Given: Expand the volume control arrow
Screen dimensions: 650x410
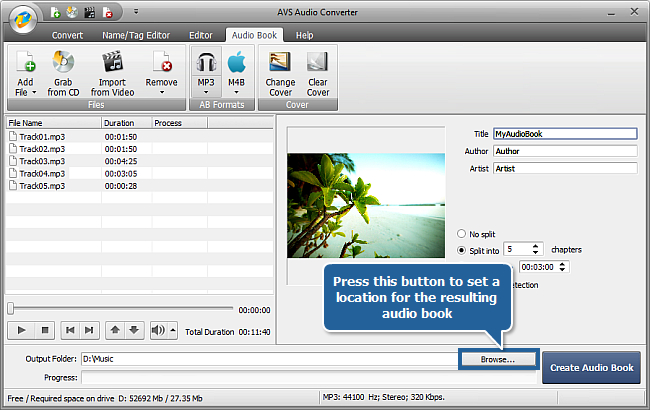Looking at the screenshot, I should [173, 330].
